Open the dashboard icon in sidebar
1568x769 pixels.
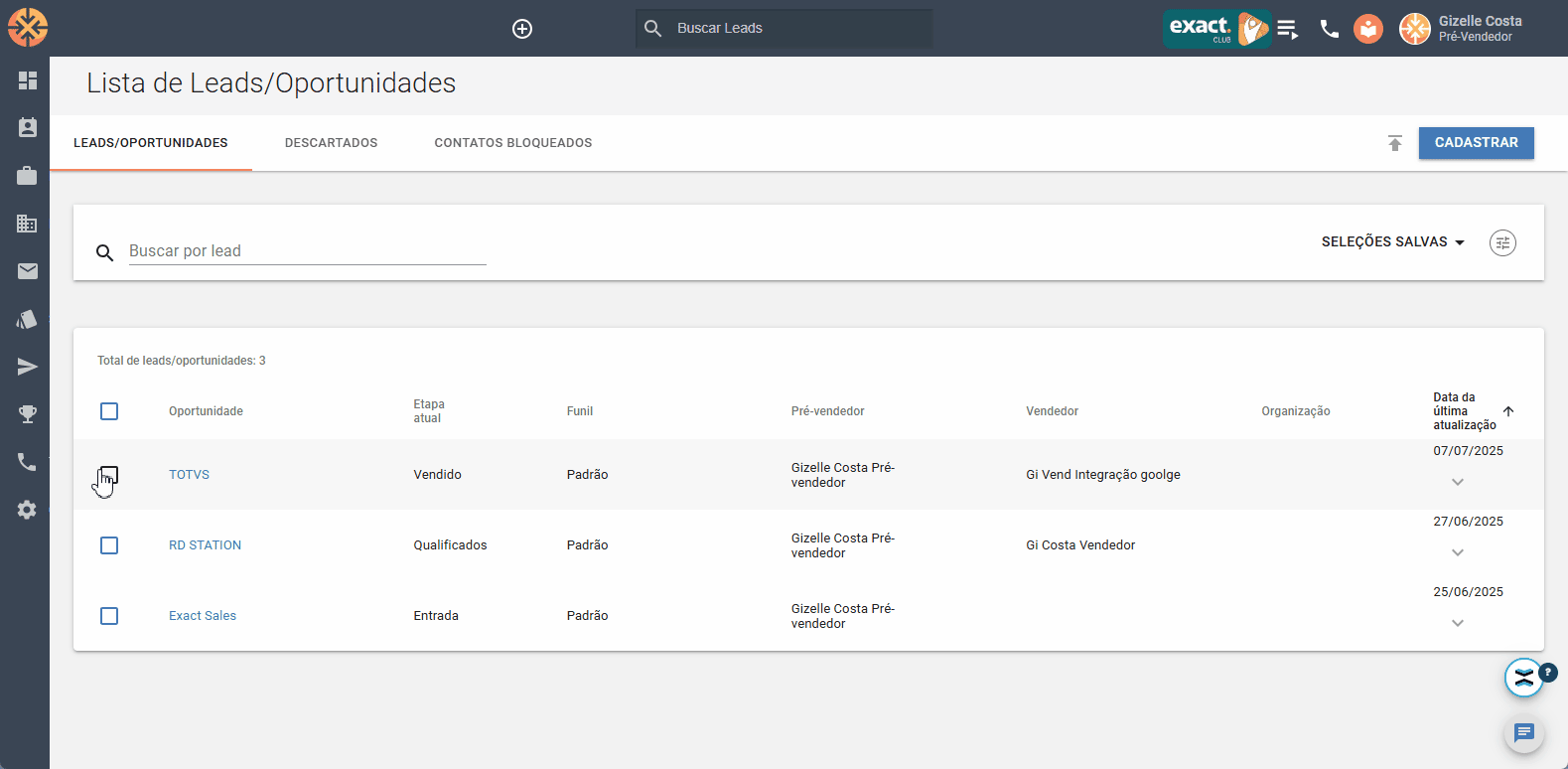tap(28, 80)
